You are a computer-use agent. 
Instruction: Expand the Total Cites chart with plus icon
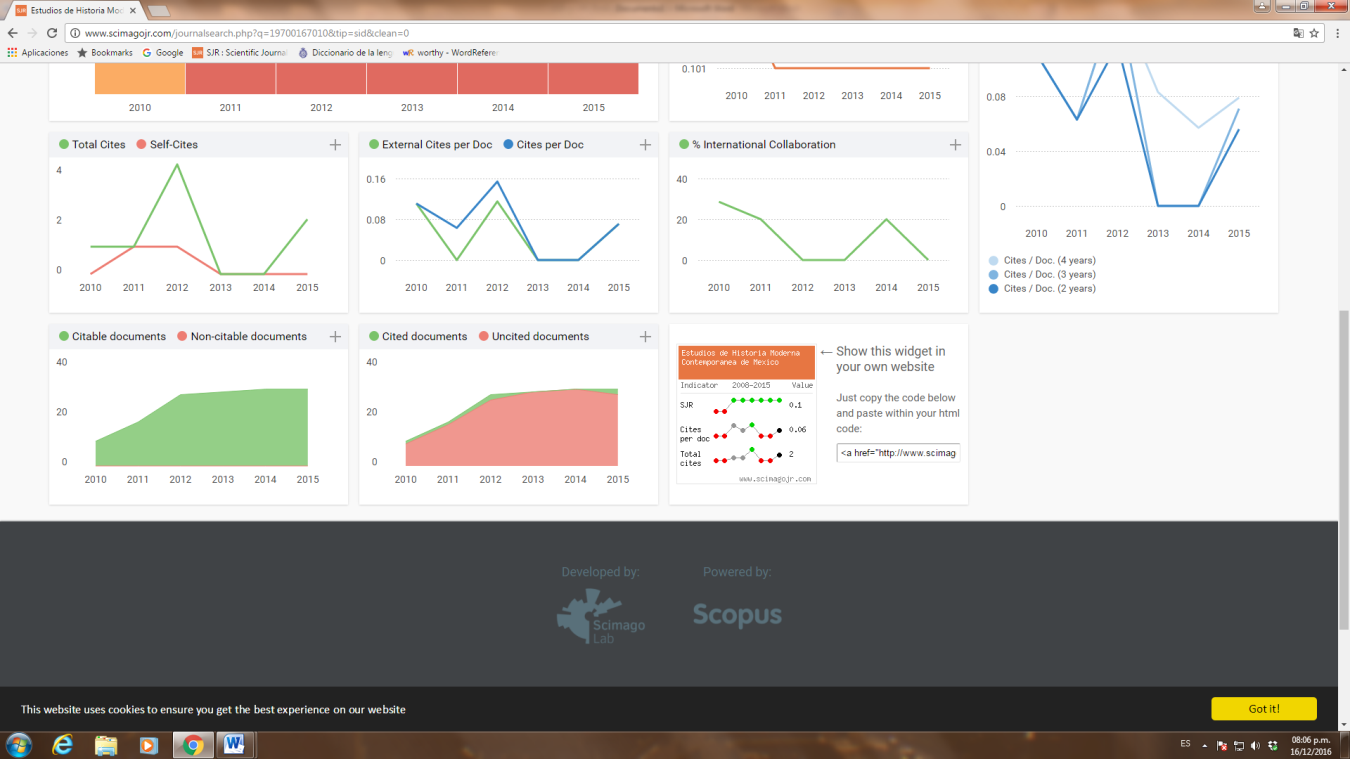335,145
